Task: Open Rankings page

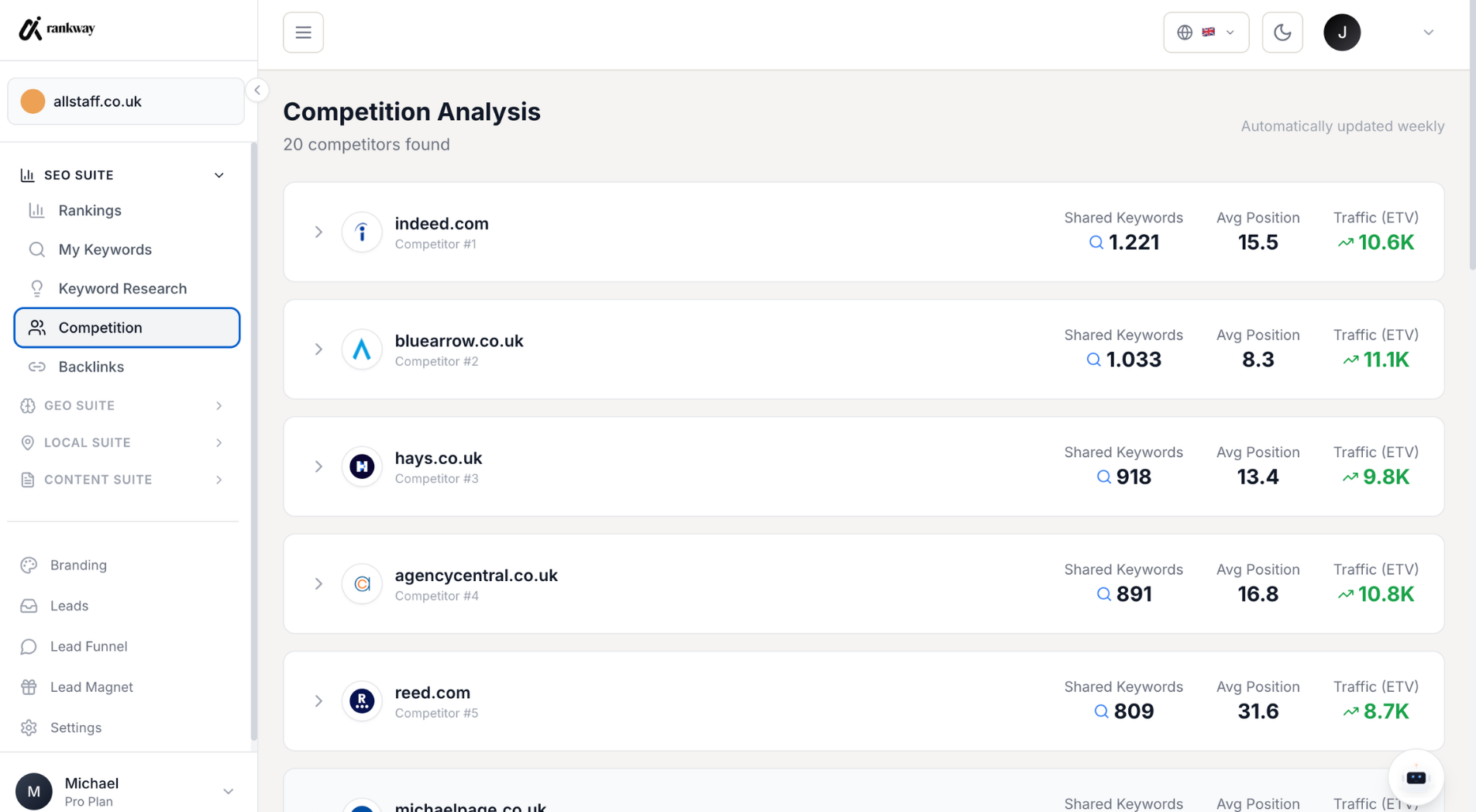Action: [x=127, y=211]
